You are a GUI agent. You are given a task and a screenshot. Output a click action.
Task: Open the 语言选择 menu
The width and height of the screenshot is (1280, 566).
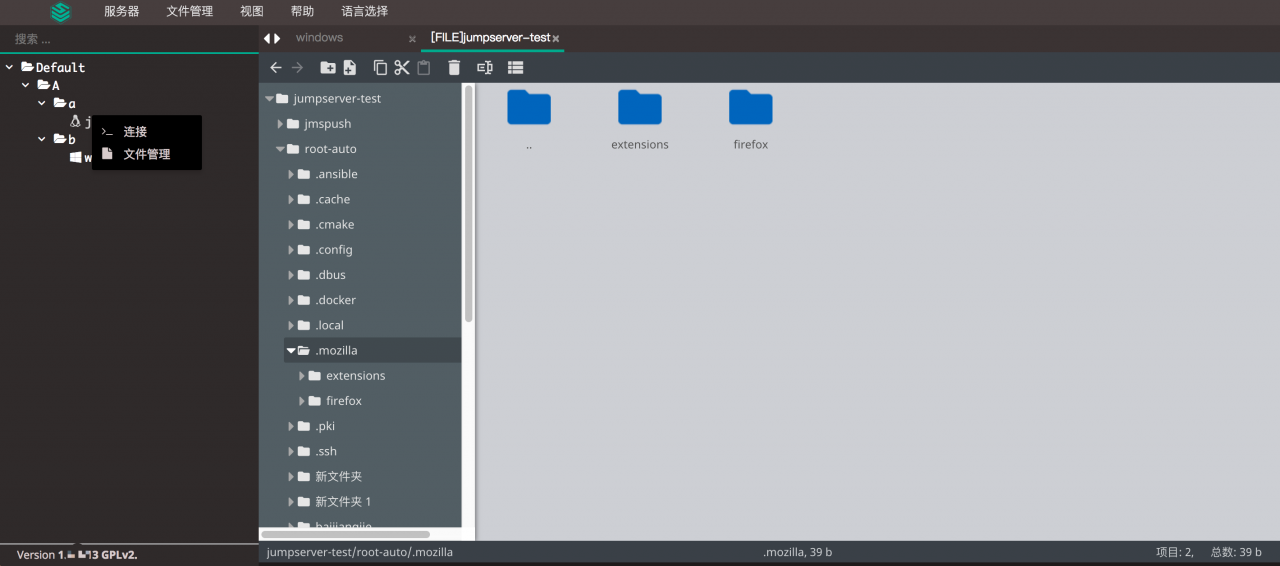(365, 12)
